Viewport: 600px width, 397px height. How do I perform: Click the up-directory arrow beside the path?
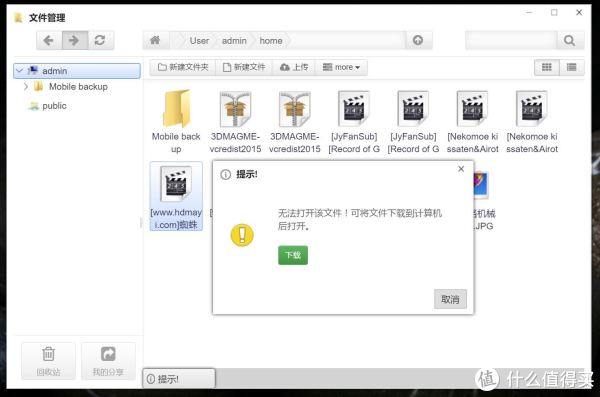pyautogui.click(x=418, y=40)
